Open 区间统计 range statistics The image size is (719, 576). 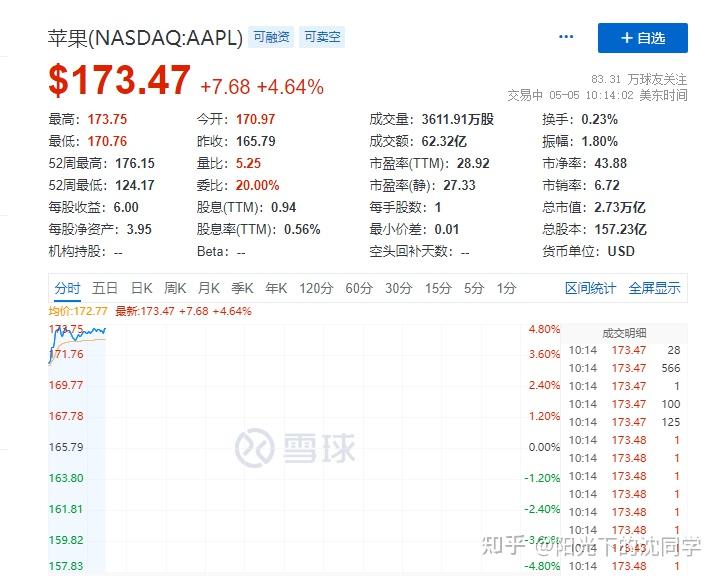tap(590, 288)
